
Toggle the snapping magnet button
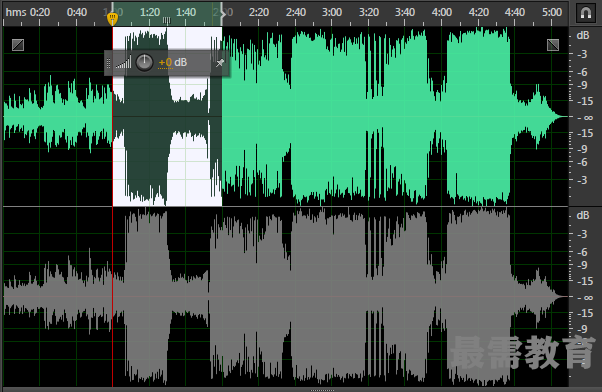click(585, 13)
